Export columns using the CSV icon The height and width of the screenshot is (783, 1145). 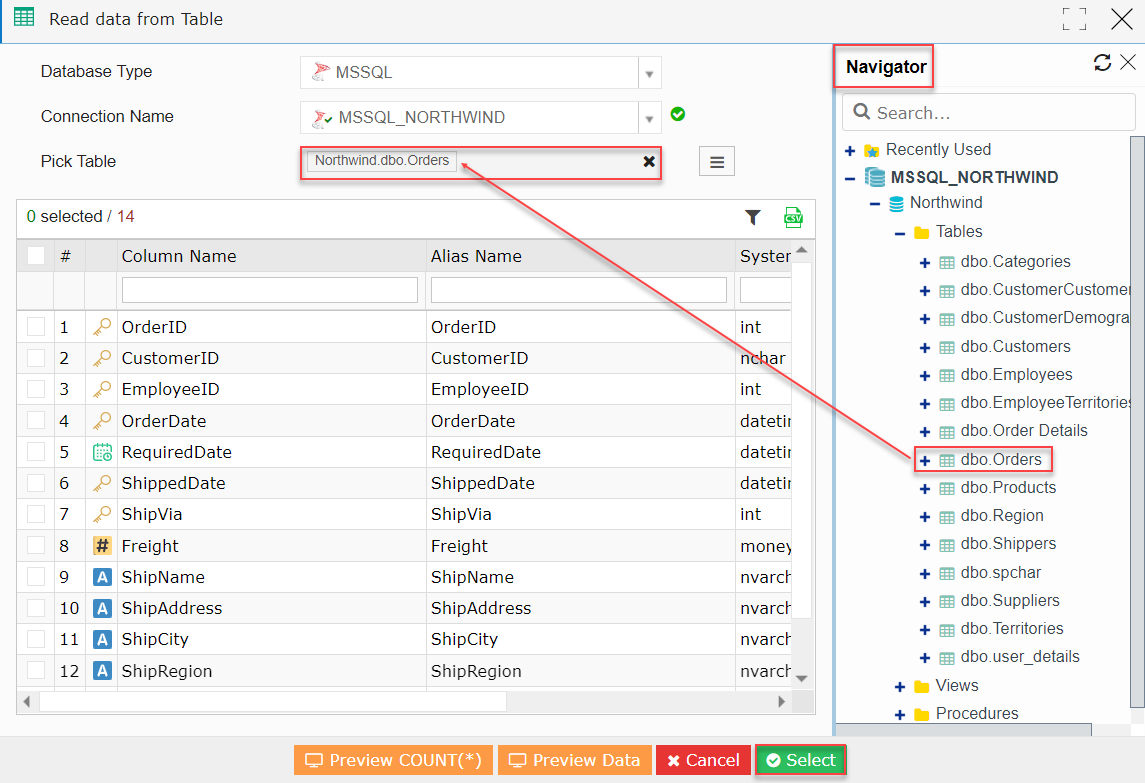pyautogui.click(x=793, y=217)
